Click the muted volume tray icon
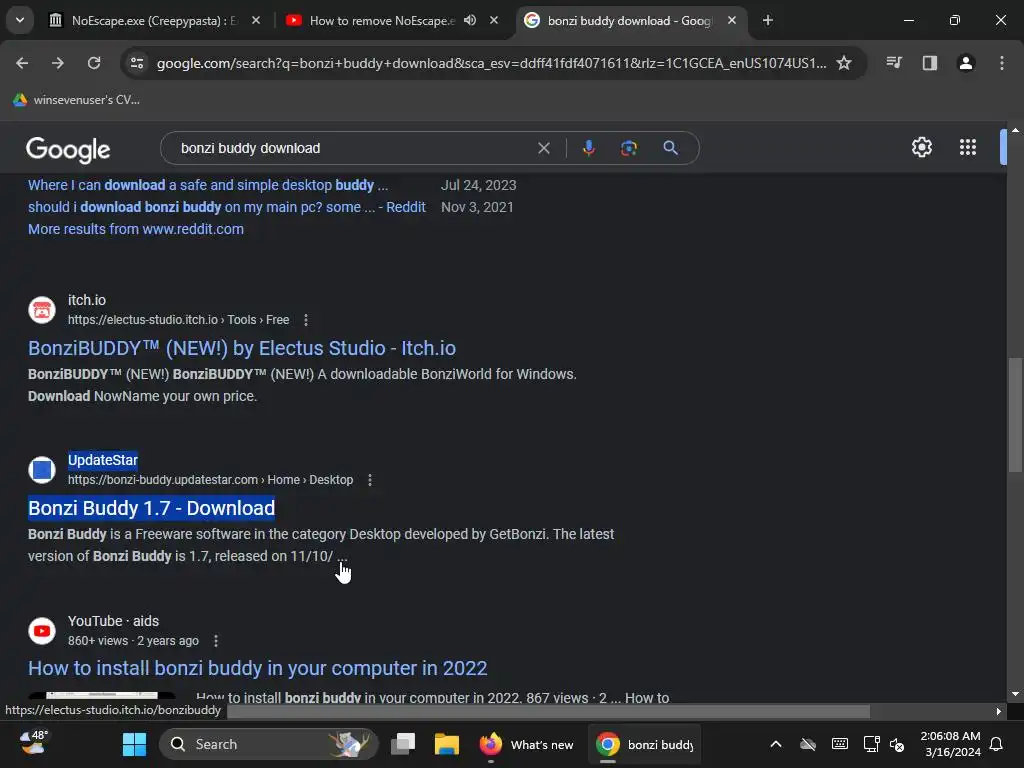This screenshot has height=768, width=1024. [x=897, y=745]
